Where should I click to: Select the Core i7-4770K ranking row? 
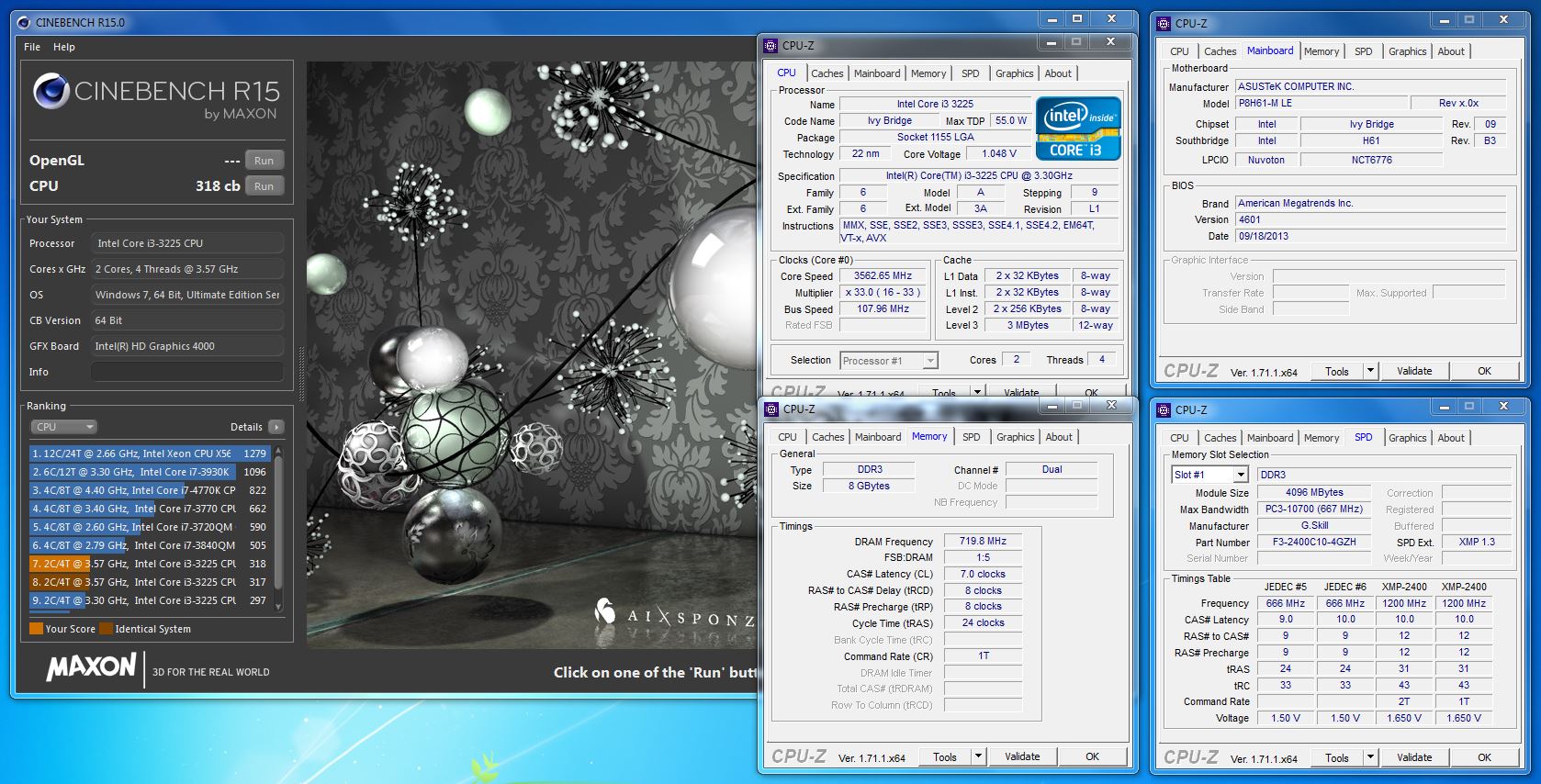click(150, 490)
